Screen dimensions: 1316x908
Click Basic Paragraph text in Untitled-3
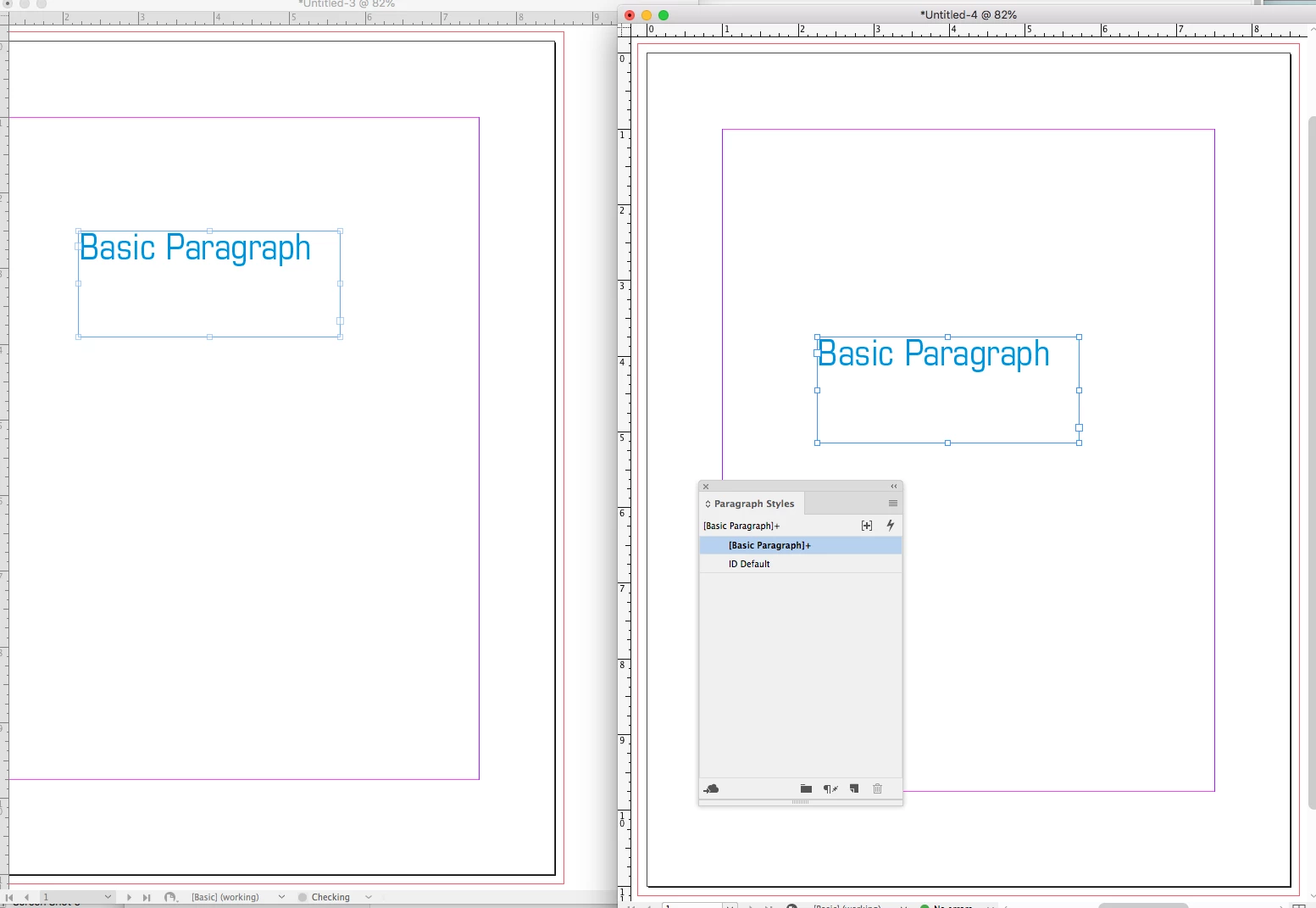pyautogui.click(x=195, y=248)
